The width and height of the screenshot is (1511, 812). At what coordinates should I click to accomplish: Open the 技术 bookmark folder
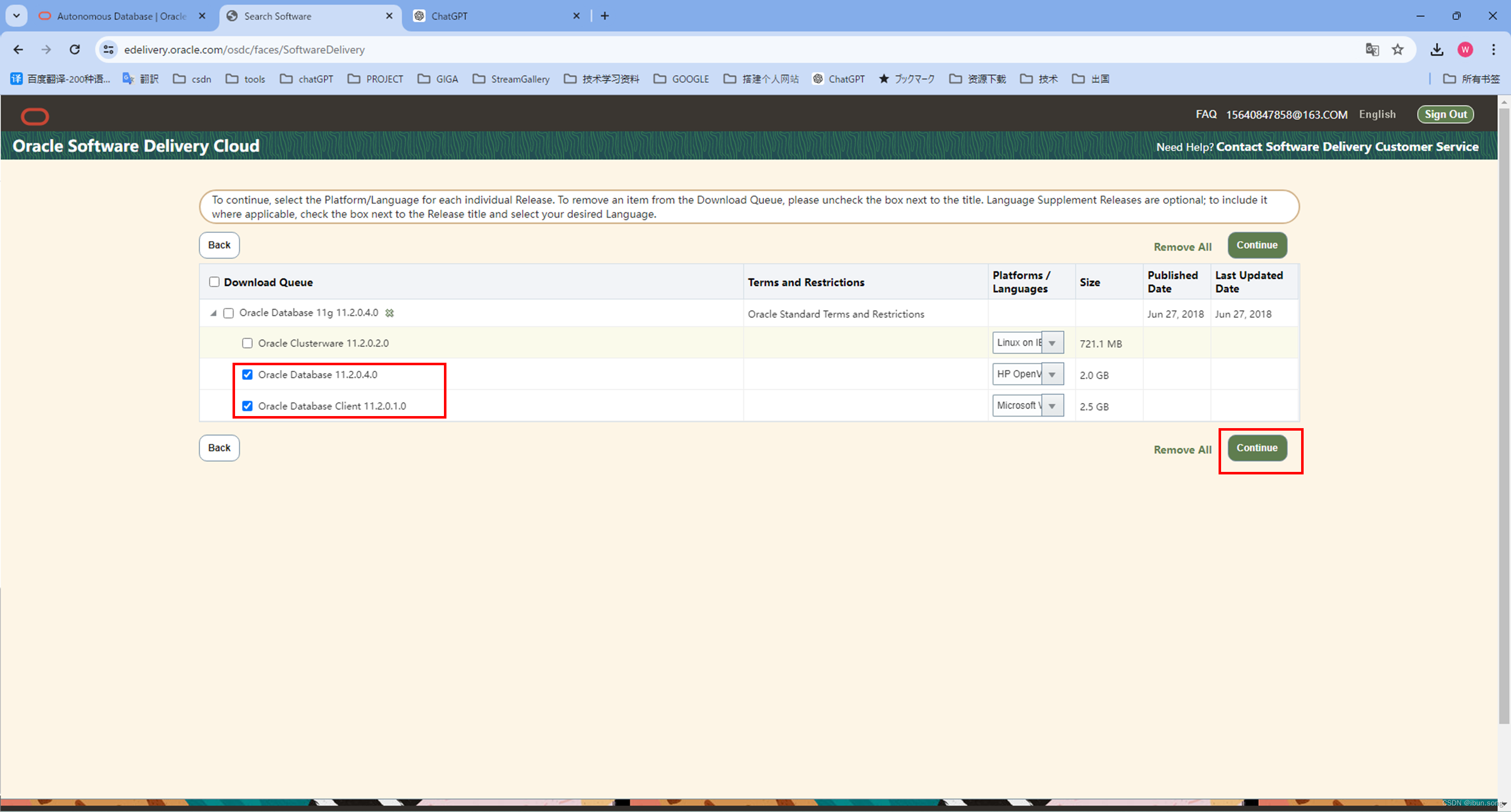1039,78
